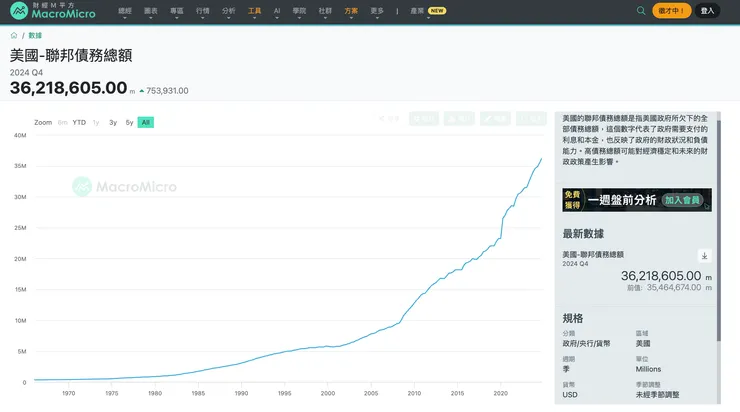The image size is (740, 412).
Task: Click the orange 億才中 button
Action: click(x=672, y=11)
